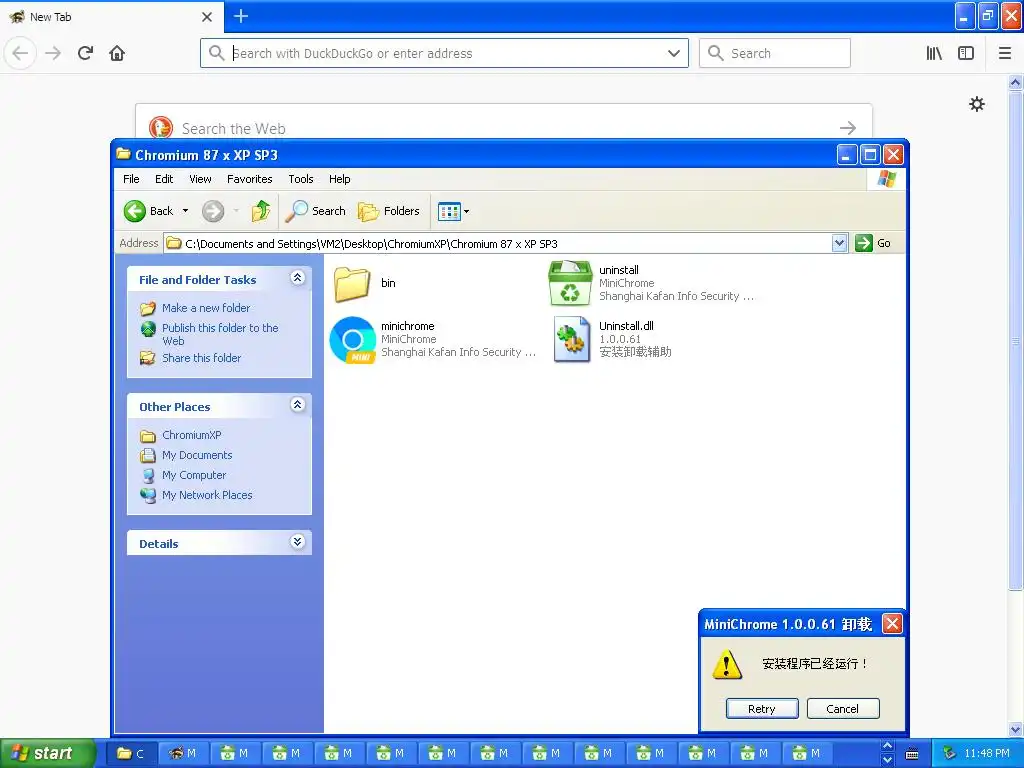This screenshot has height=768, width=1024.
Task: Open the Views dropdown button
Action: click(x=453, y=211)
